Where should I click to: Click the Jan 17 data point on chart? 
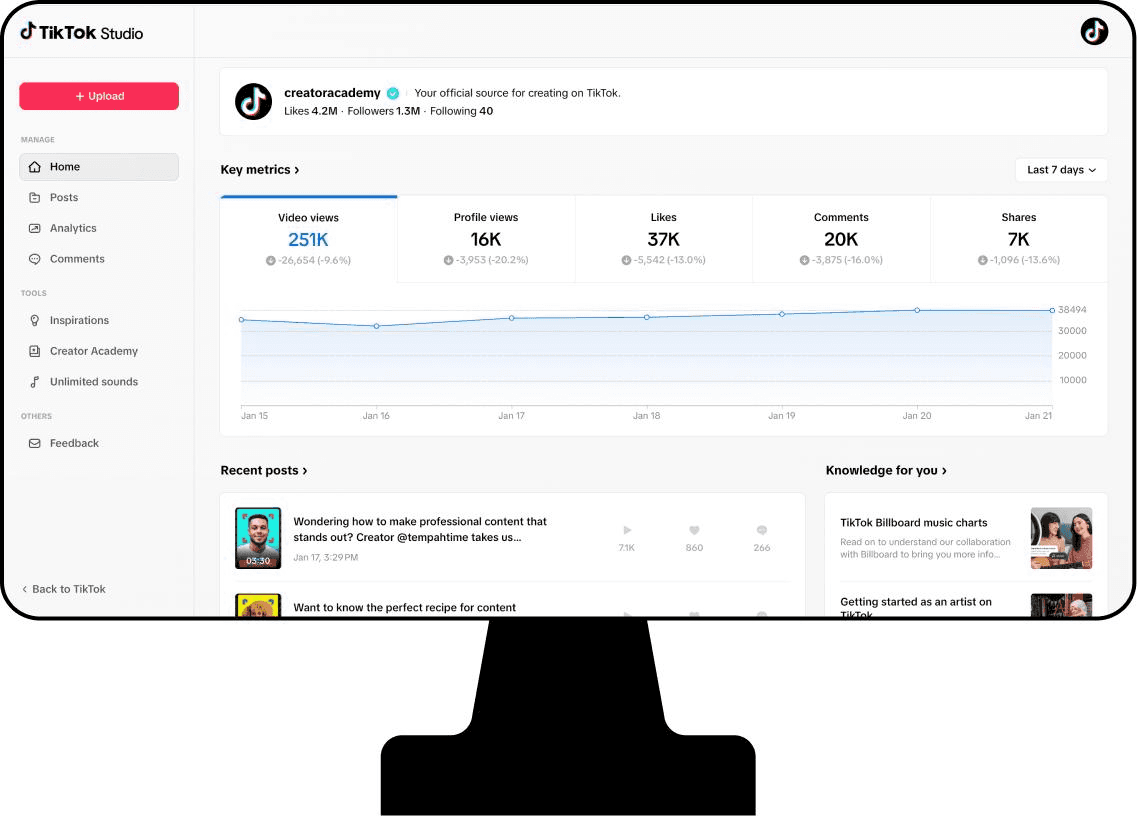pyautogui.click(x=512, y=318)
